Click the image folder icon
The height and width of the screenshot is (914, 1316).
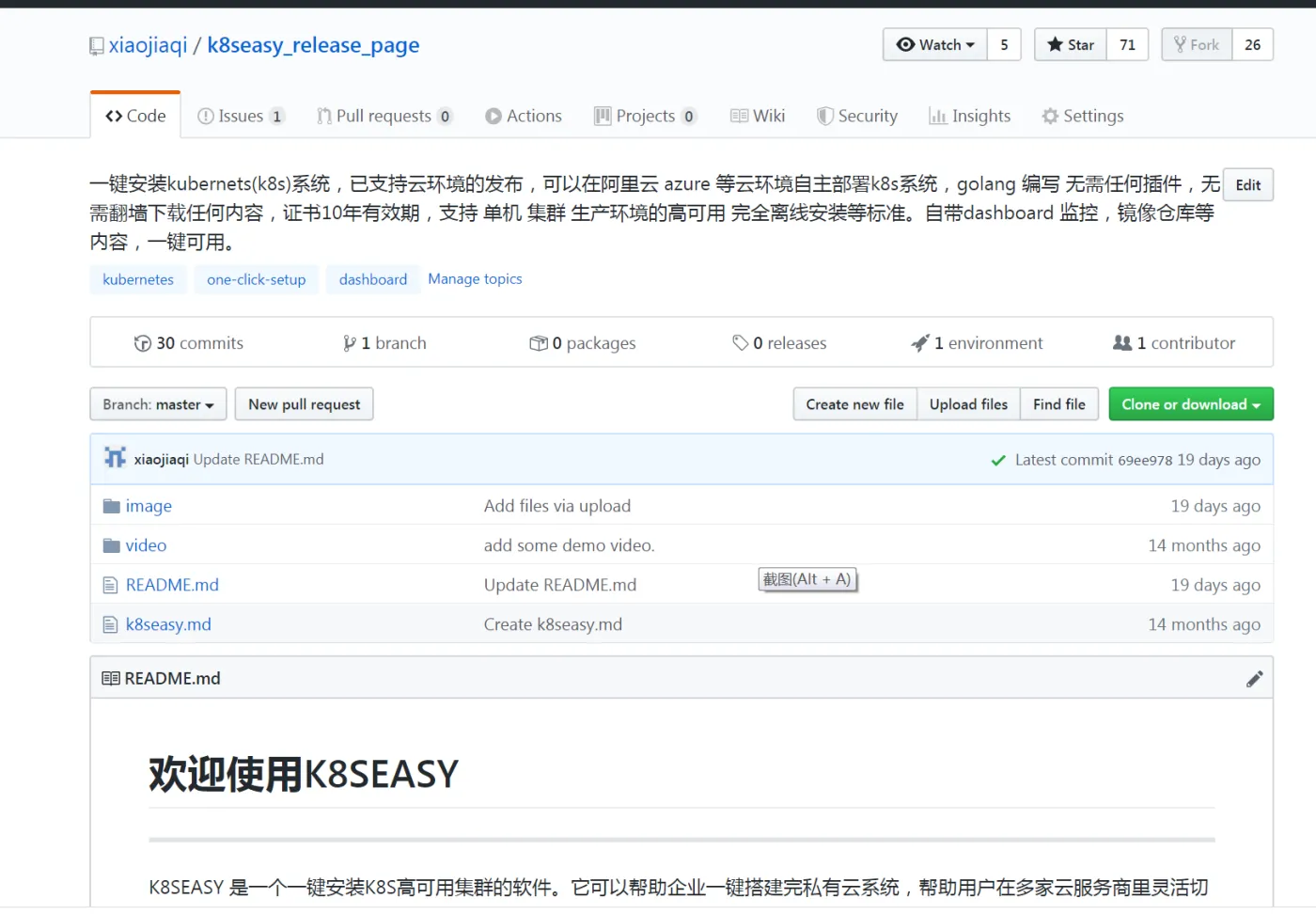[x=112, y=506]
